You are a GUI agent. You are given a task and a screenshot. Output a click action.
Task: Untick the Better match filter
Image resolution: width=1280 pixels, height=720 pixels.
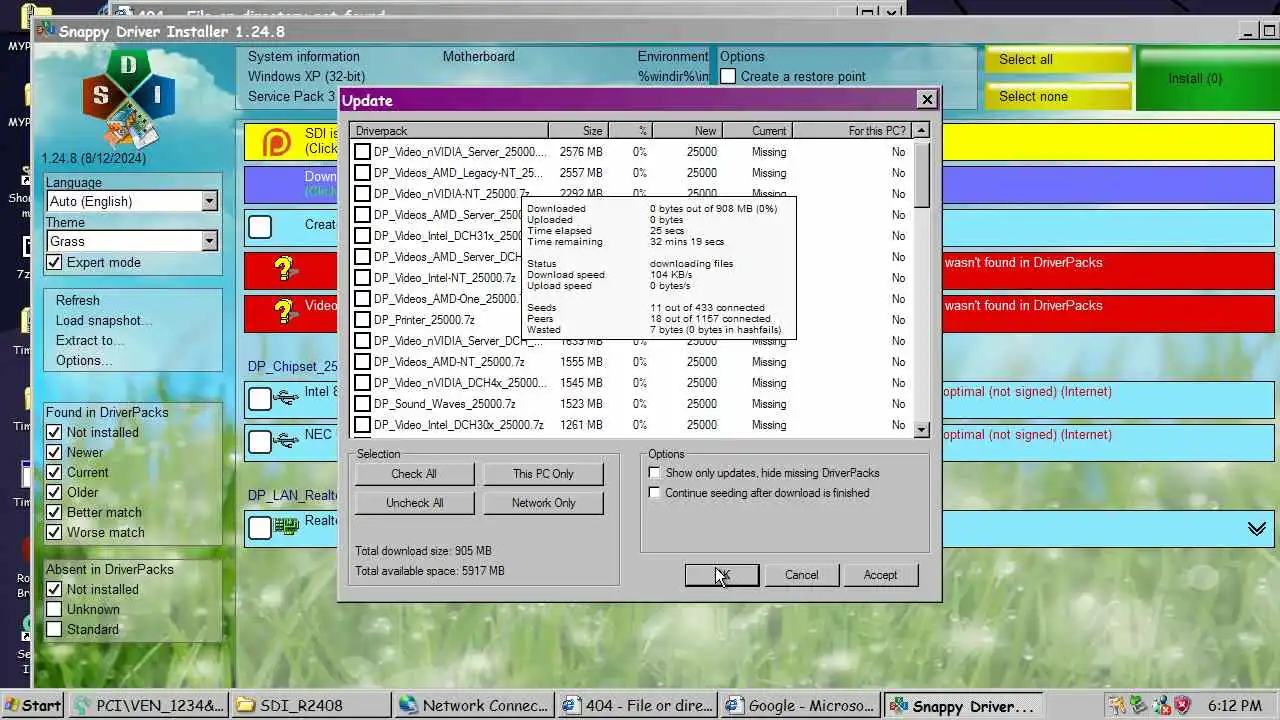[54, 512]
